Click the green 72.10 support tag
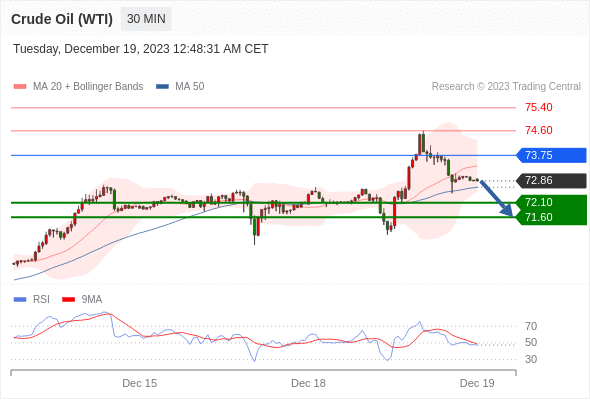590x400 pixels. (552, 202)
